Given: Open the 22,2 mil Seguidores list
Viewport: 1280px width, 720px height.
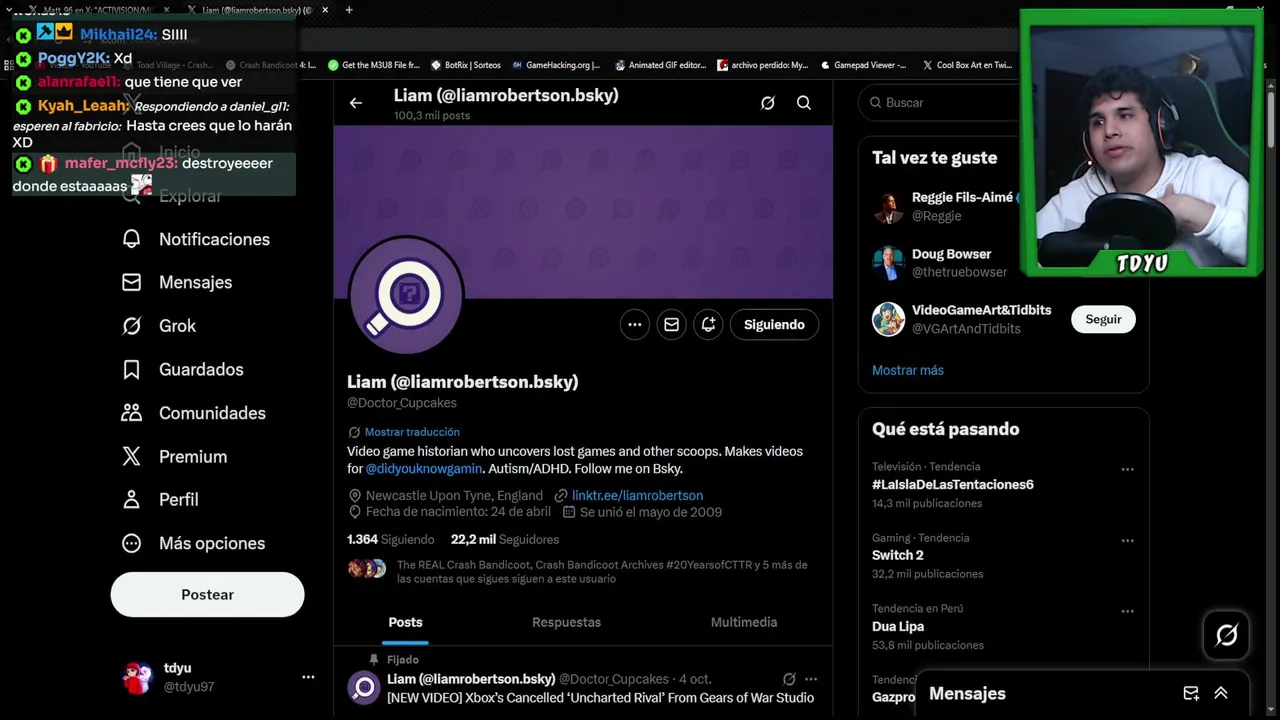Looking at the screenshot, I should (x=505, y=539).
